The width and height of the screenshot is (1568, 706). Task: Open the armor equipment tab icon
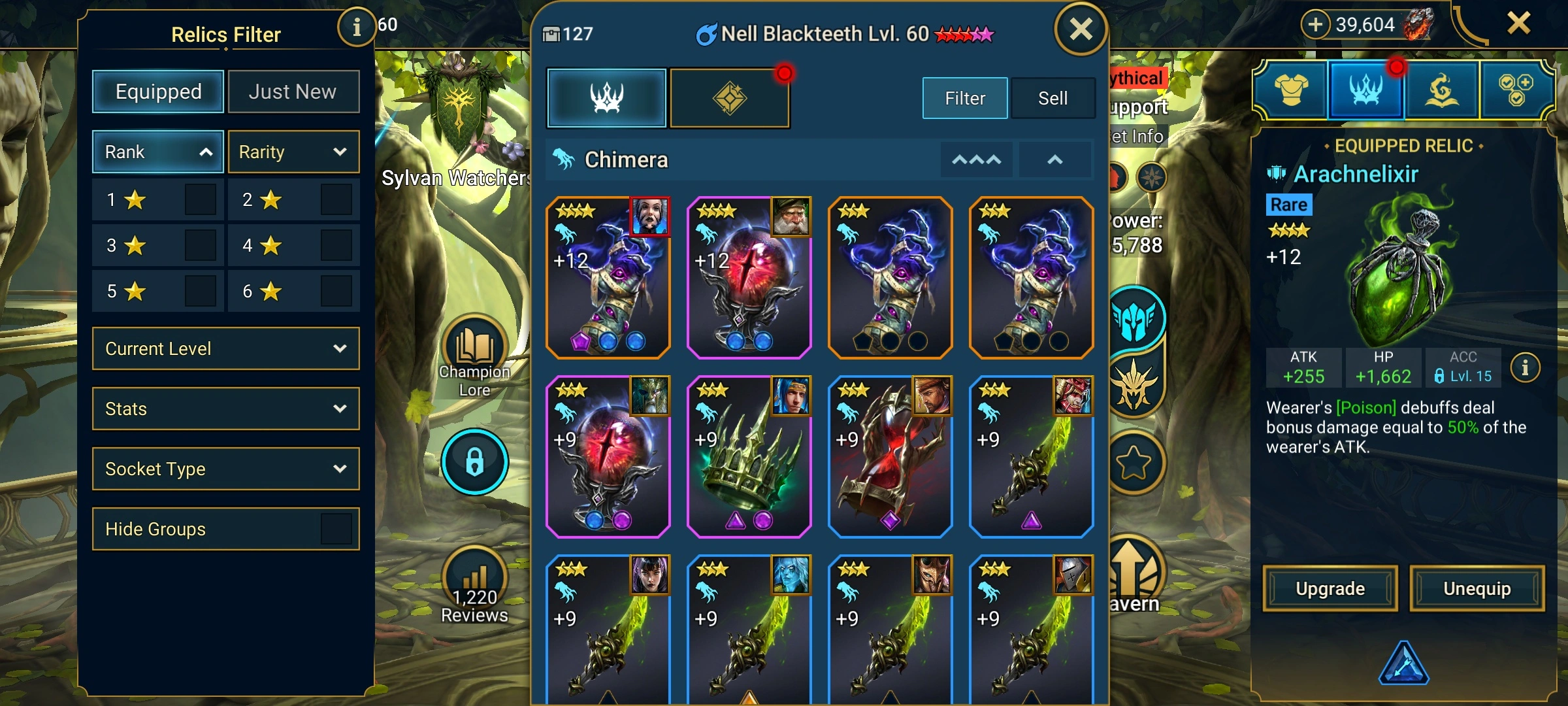1291,90
